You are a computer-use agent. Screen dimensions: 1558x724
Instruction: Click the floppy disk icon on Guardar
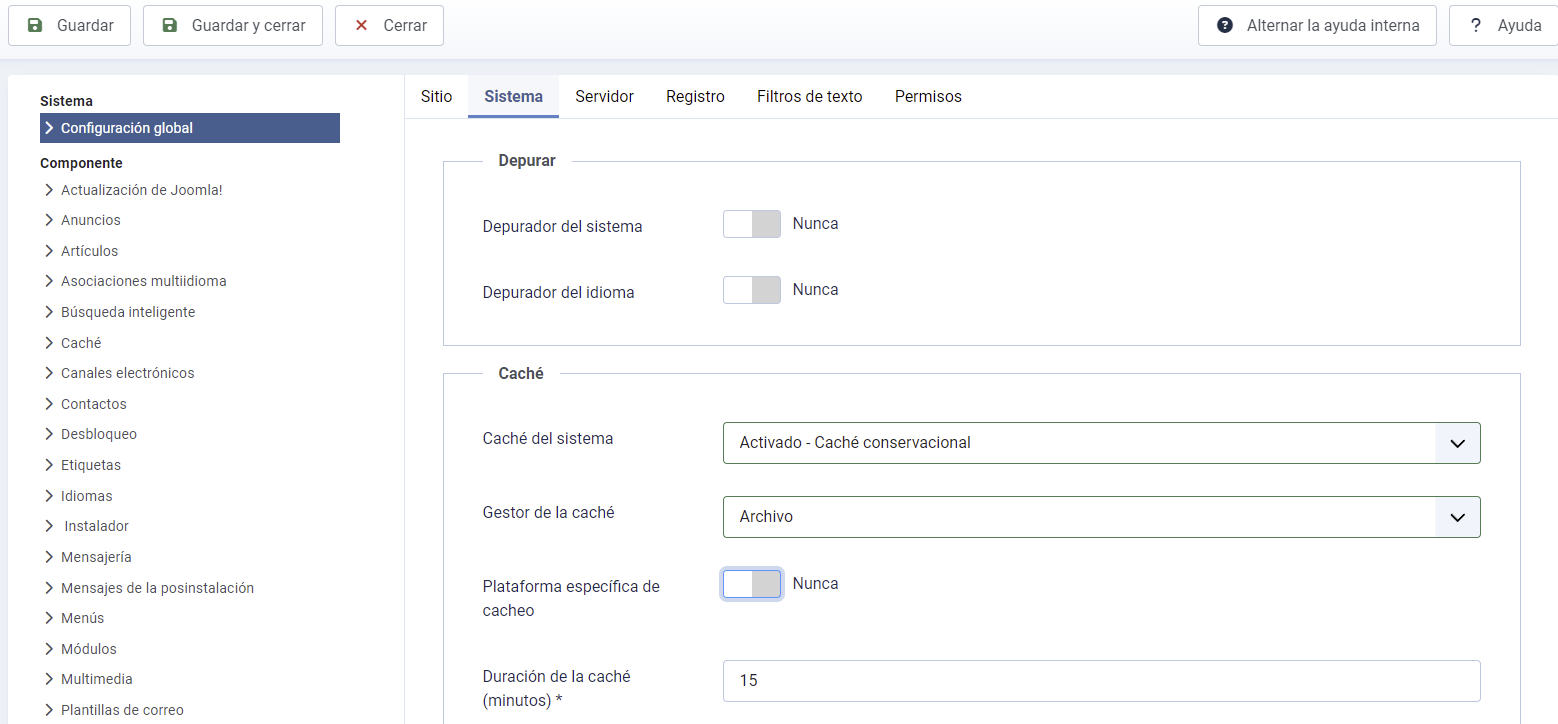(x=35, y=26)
